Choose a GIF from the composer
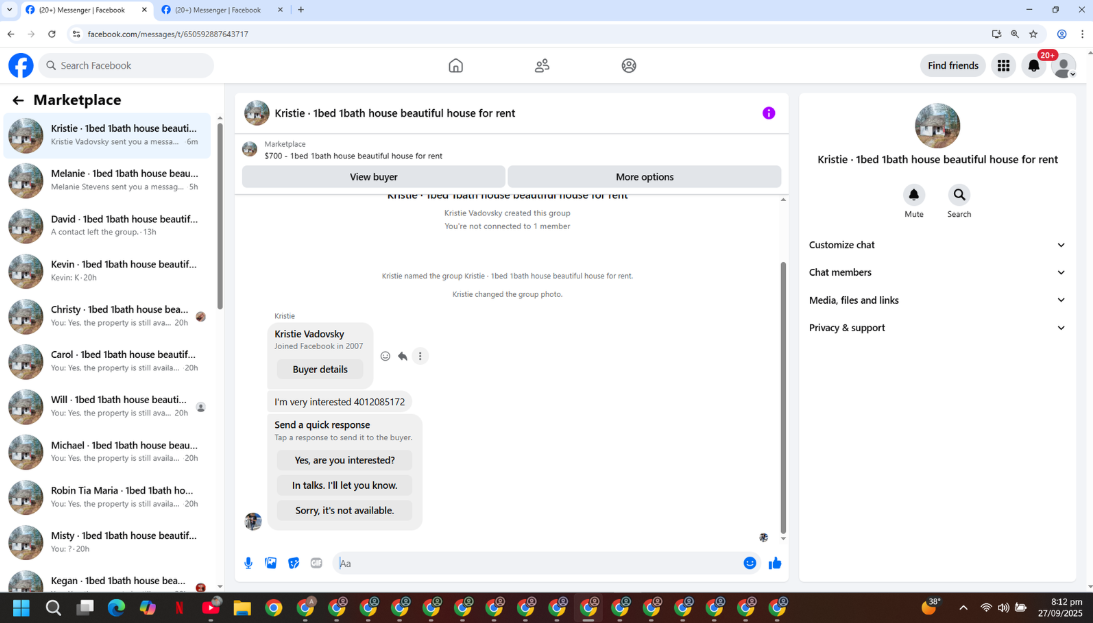Viewport: 1093px width, 623px height. pyautogui.click(x=316, y=563)
